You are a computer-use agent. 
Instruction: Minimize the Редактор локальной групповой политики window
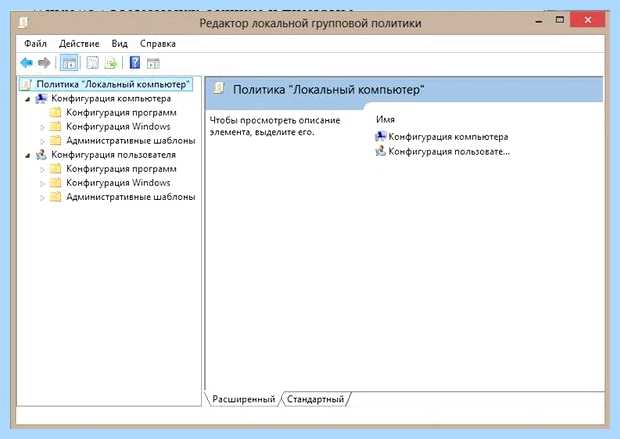tap(539, 20)
